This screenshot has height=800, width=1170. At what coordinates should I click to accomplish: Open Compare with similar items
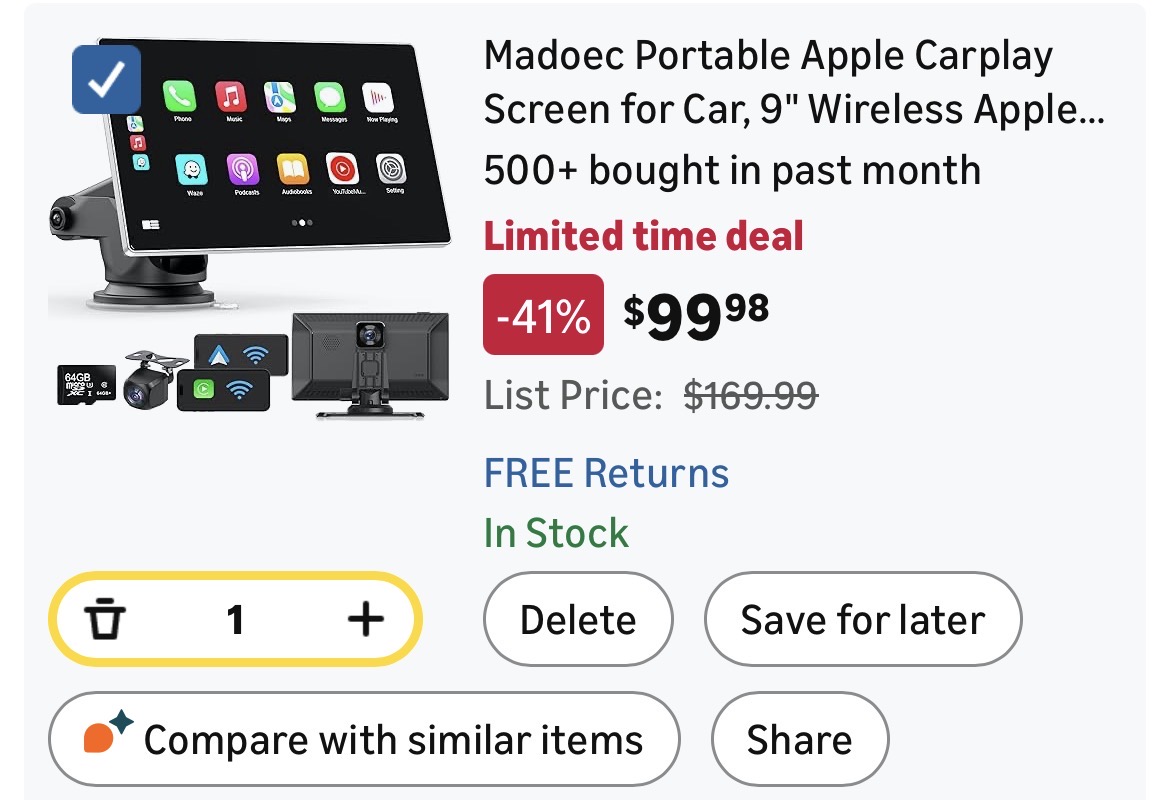coord(364,740)
